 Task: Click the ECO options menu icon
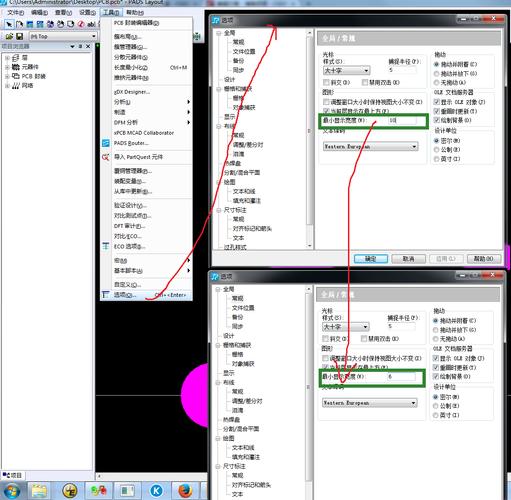(x=106, y=246)
